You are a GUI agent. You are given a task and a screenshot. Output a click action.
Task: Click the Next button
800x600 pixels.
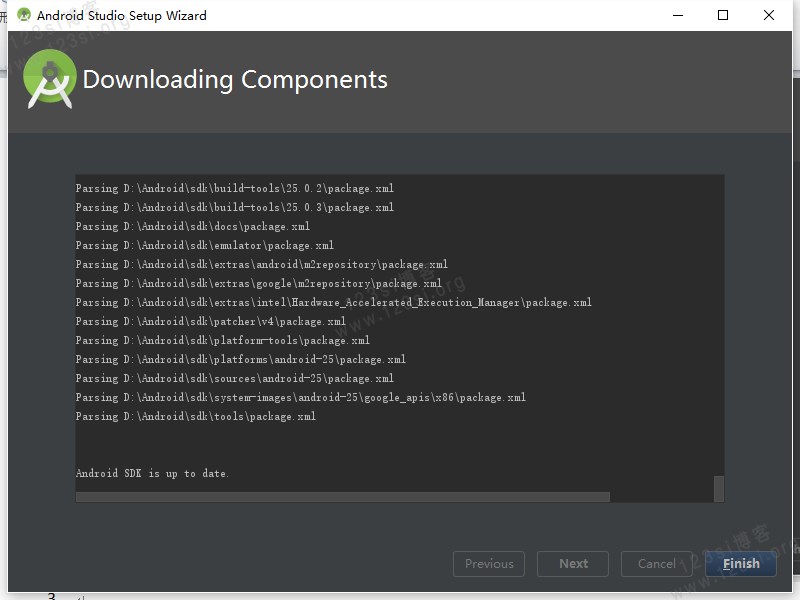coord(573,564)
